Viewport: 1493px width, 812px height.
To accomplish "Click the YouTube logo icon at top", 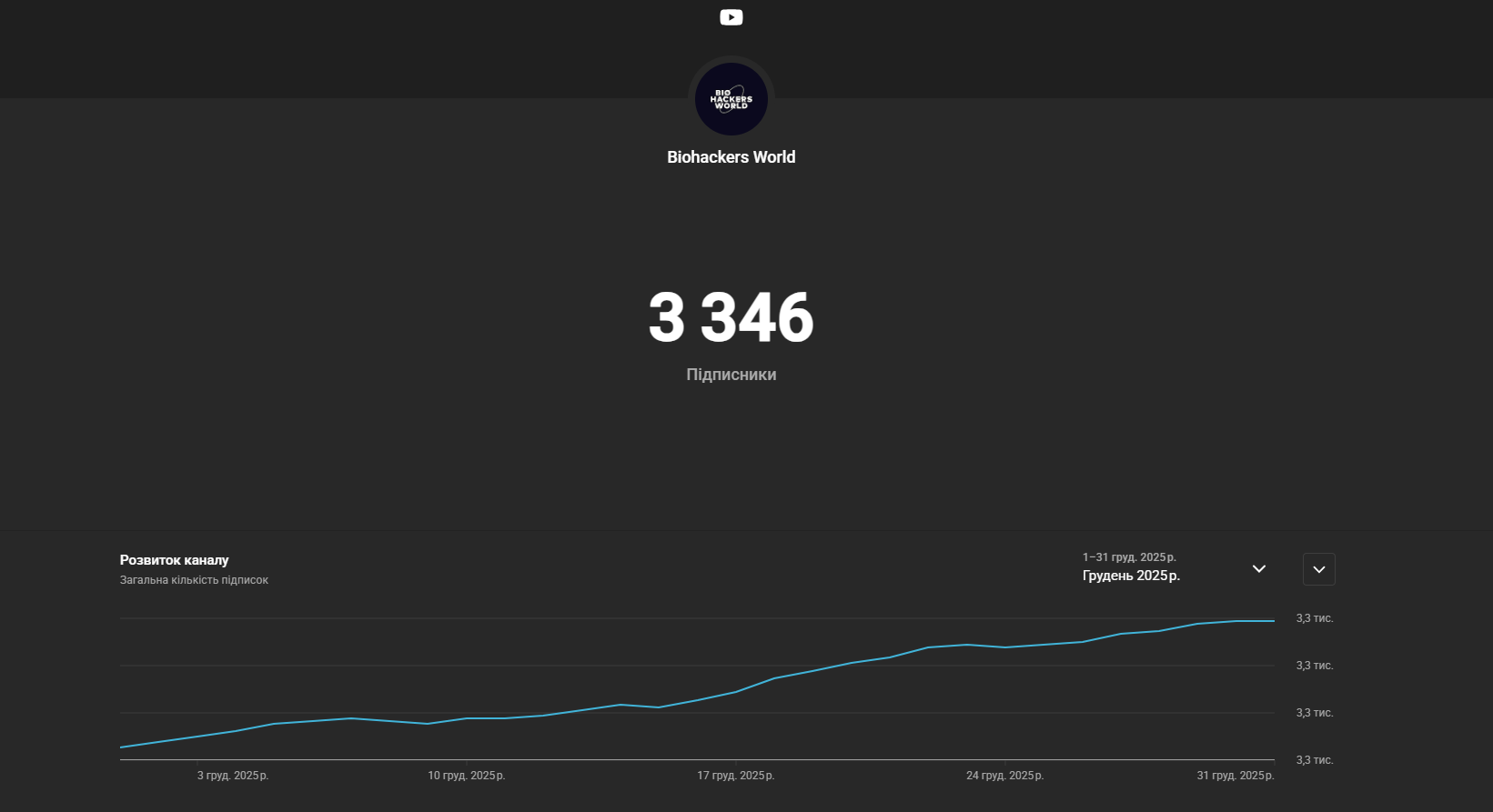I will 731,17.
